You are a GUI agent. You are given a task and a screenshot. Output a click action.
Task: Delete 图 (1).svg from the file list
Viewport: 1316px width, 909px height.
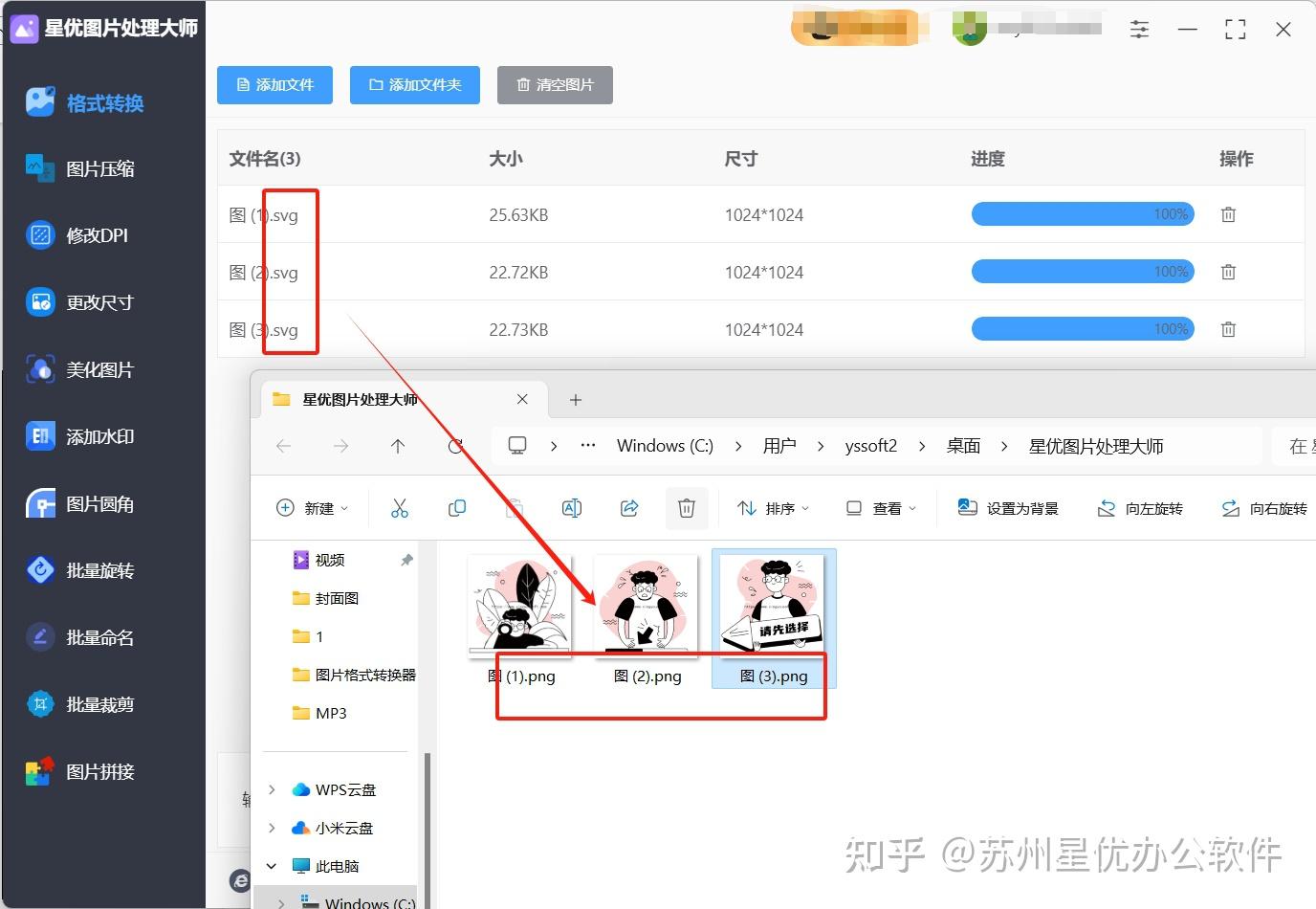click(1228, 214)
